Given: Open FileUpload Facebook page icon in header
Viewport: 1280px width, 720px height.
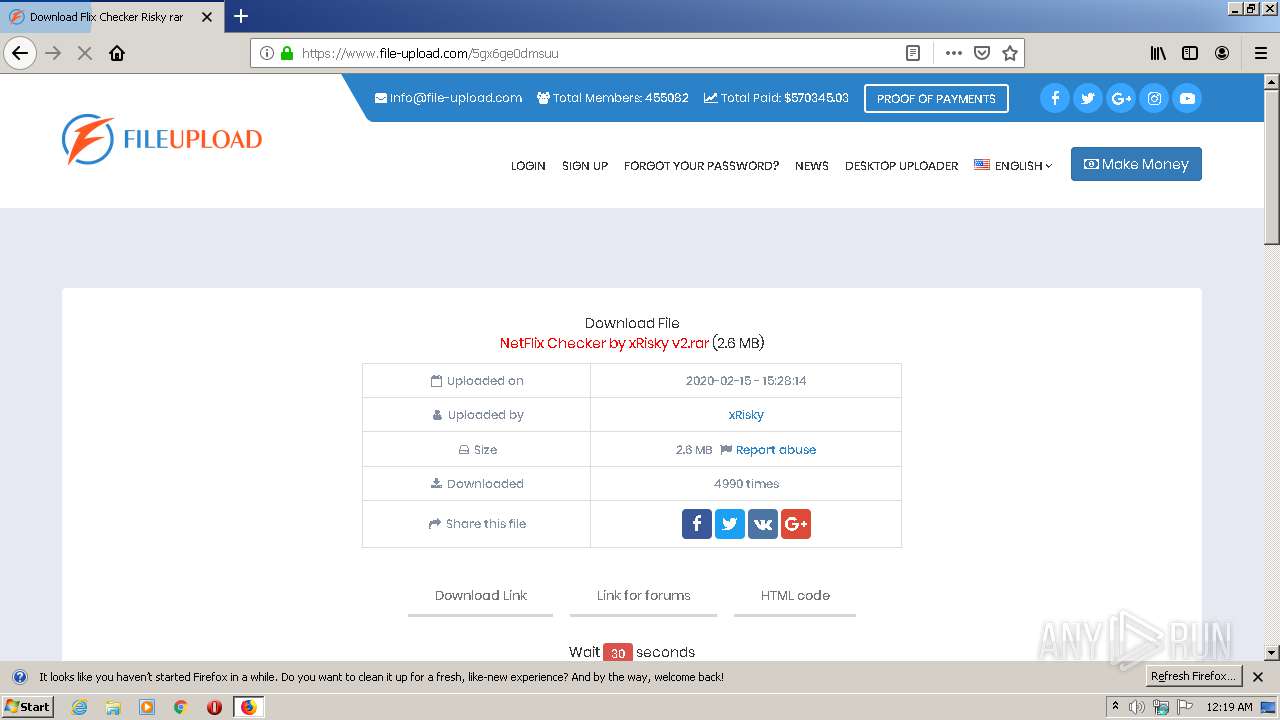Looking at the screenshot, I should [x=1055, y=98].
